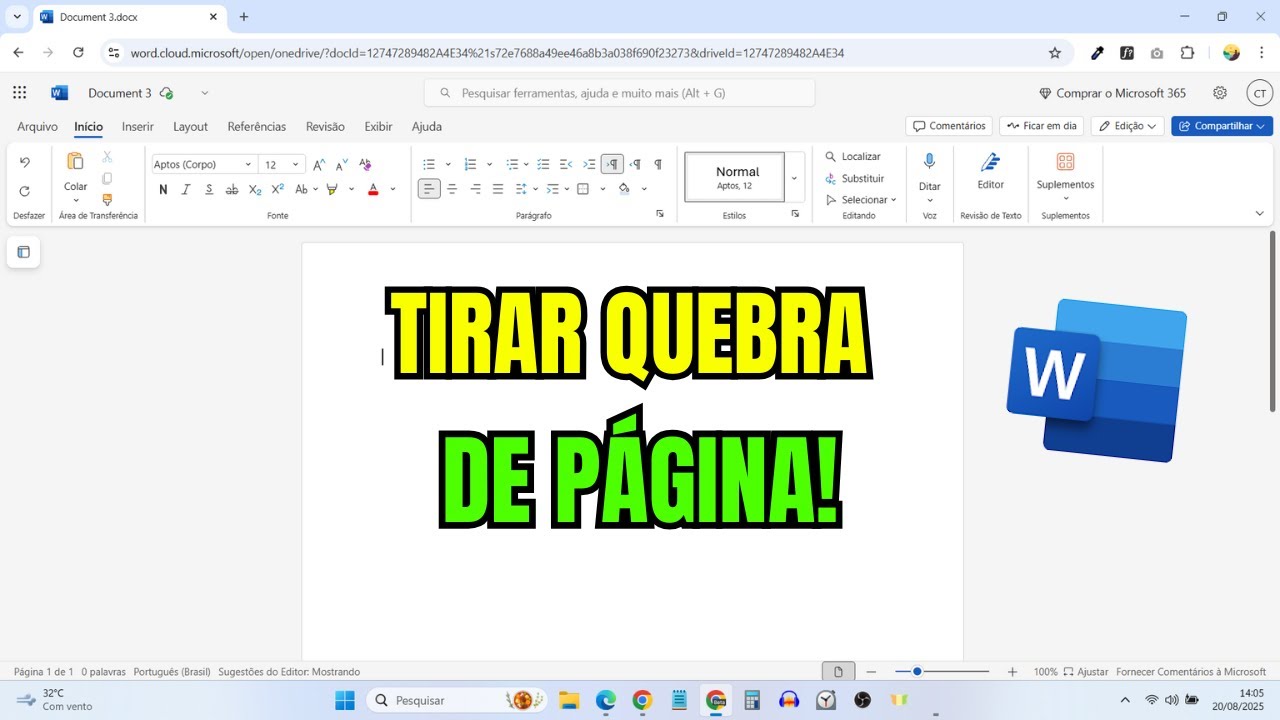
Task: Open the Inserir tab
Action: click(138, 127)
